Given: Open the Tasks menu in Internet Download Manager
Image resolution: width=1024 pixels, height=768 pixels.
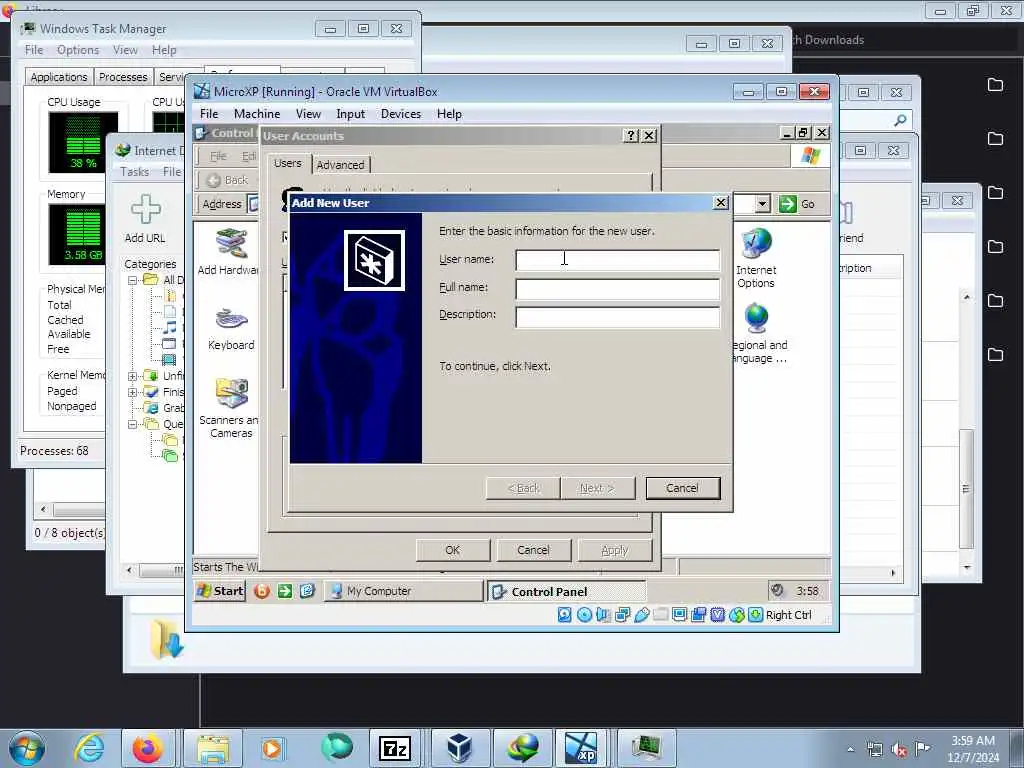Looking at the screenshot, I should [x=135, y=172].
